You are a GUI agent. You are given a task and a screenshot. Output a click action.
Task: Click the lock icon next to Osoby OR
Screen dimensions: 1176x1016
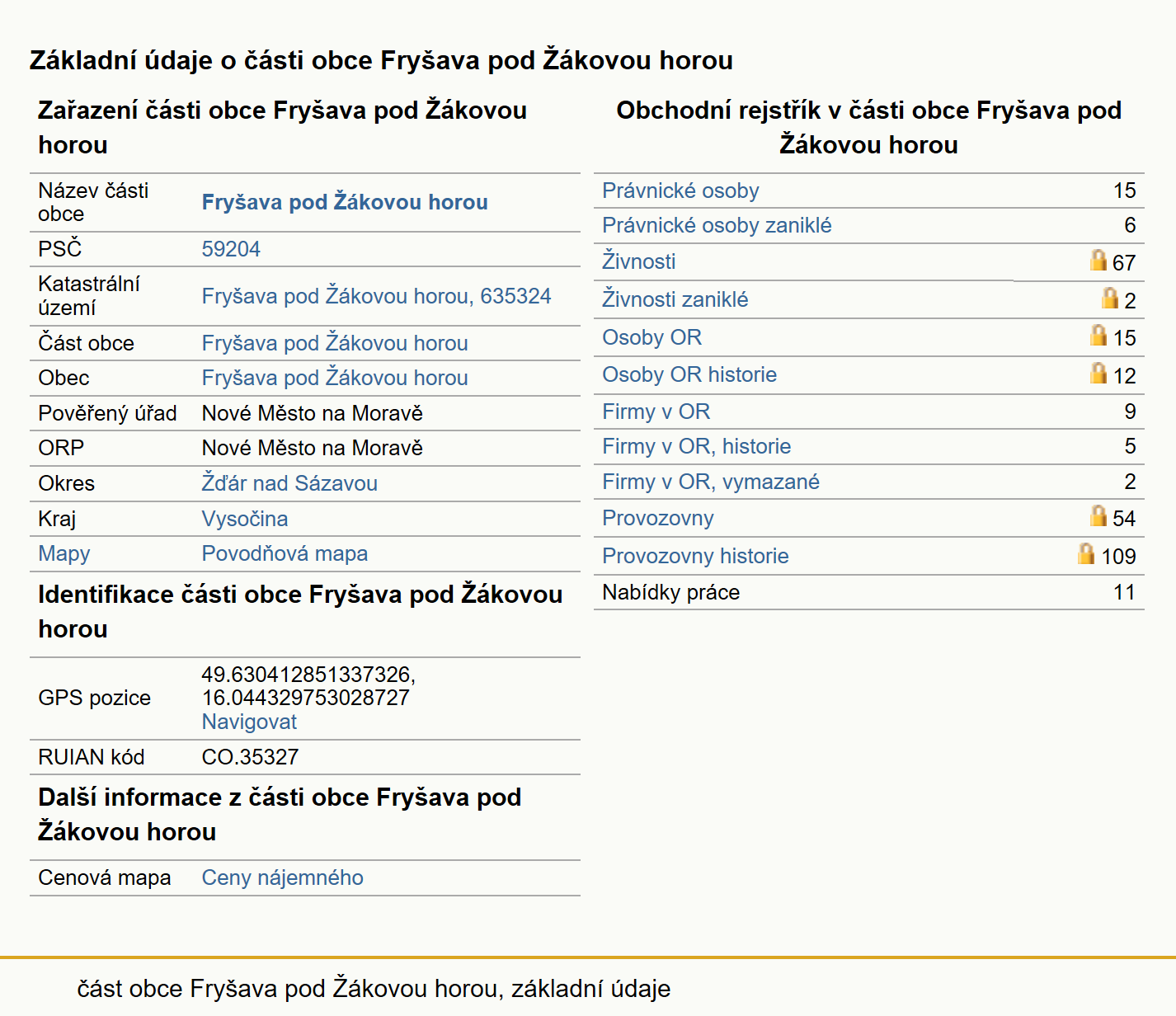coord(1098,335)
